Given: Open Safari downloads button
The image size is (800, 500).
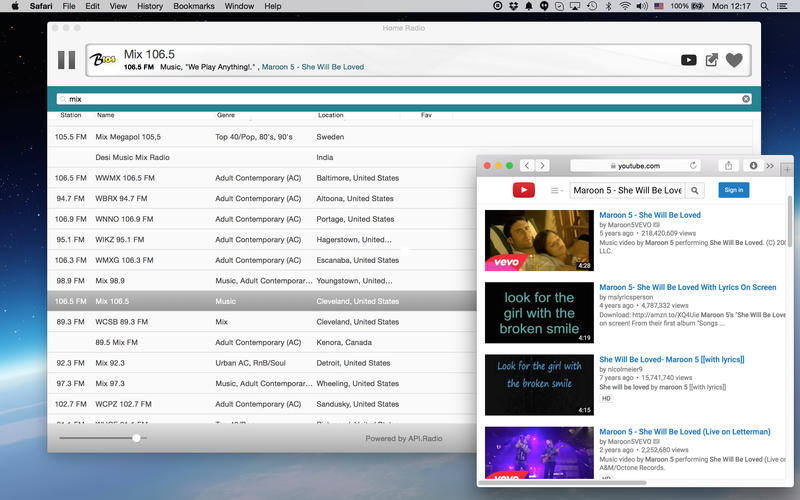Looking at the screenshot, I should point(754,166).
